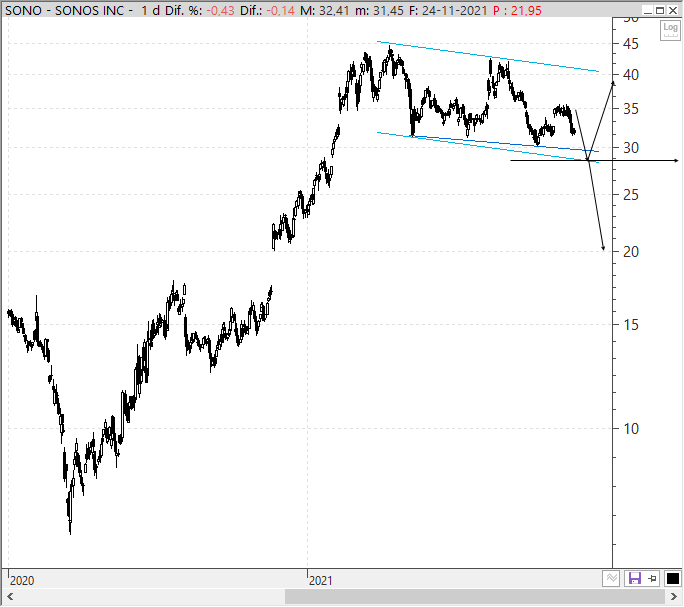Click the horizontal scrollbar thumb

point(475,596)
